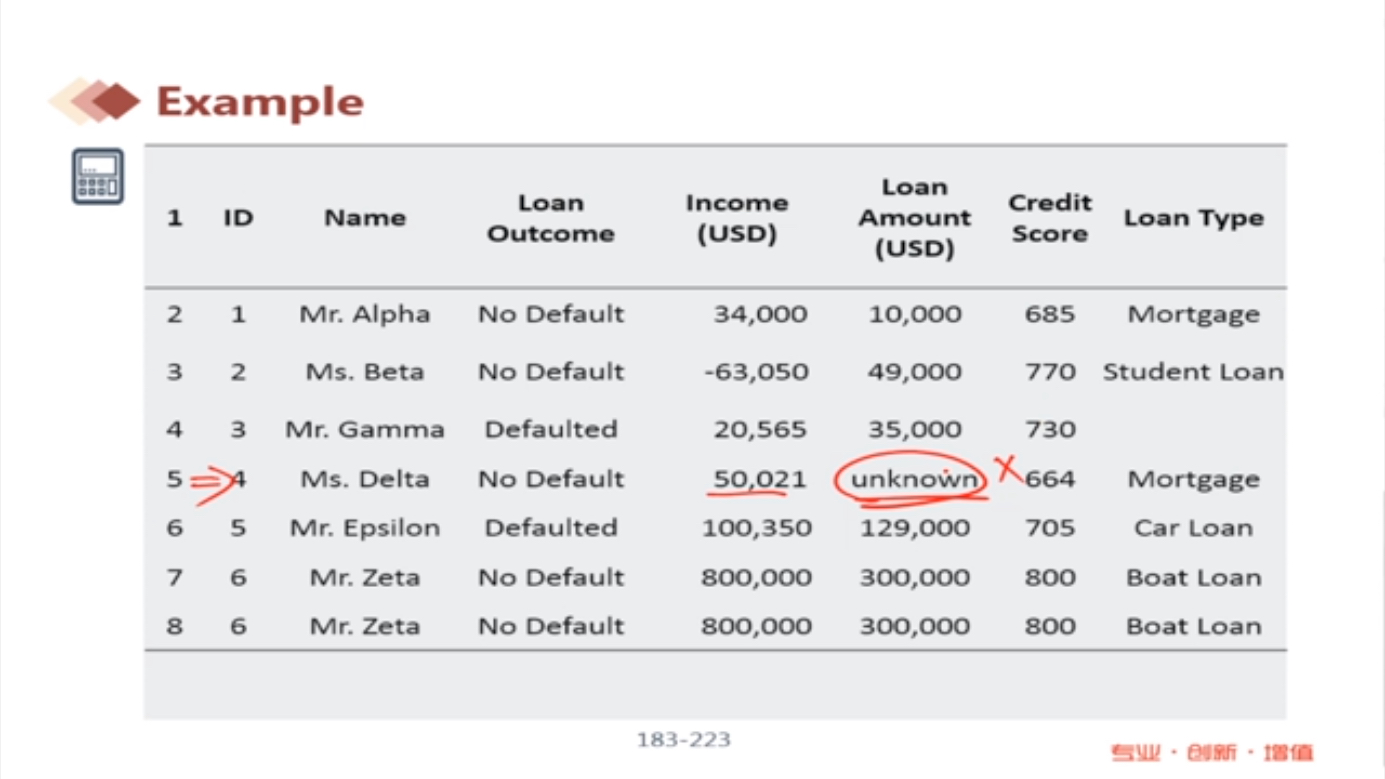Select the 'Income (USD)' column header

click(x=737, y=218)
